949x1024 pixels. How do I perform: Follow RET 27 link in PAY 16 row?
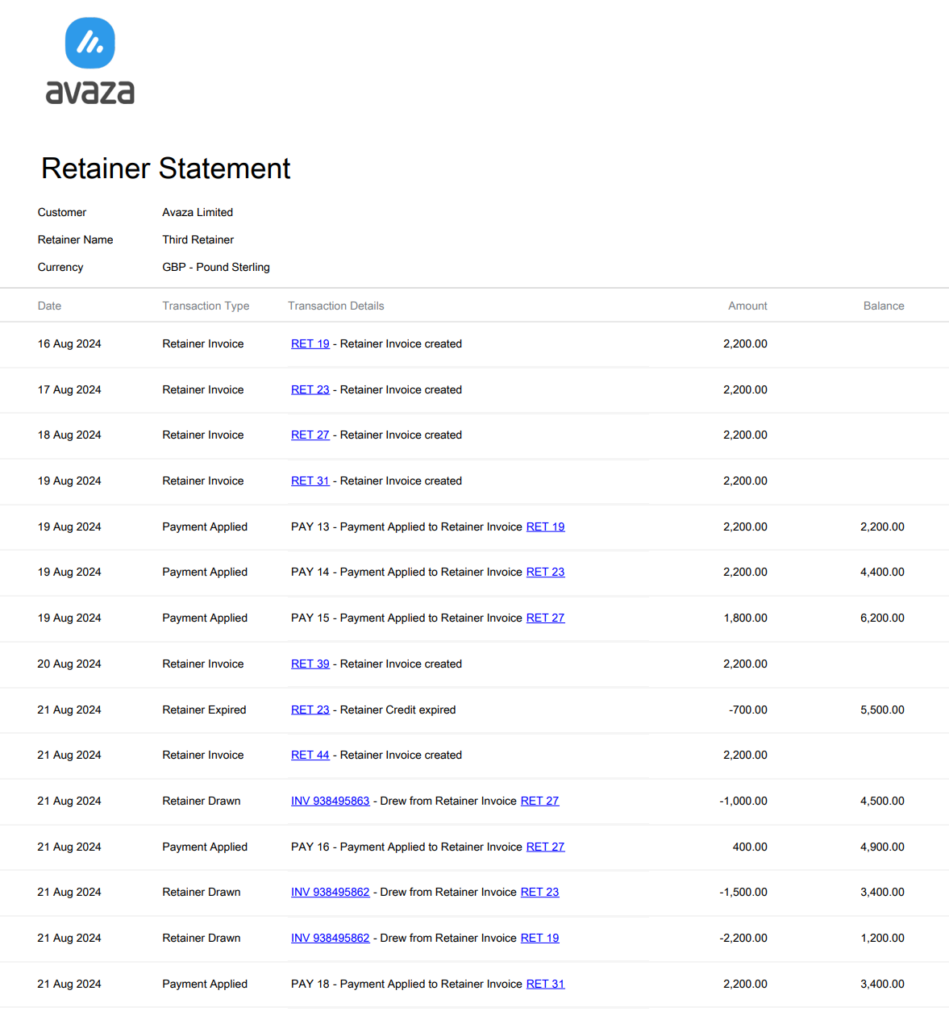[x=545, y=847]
